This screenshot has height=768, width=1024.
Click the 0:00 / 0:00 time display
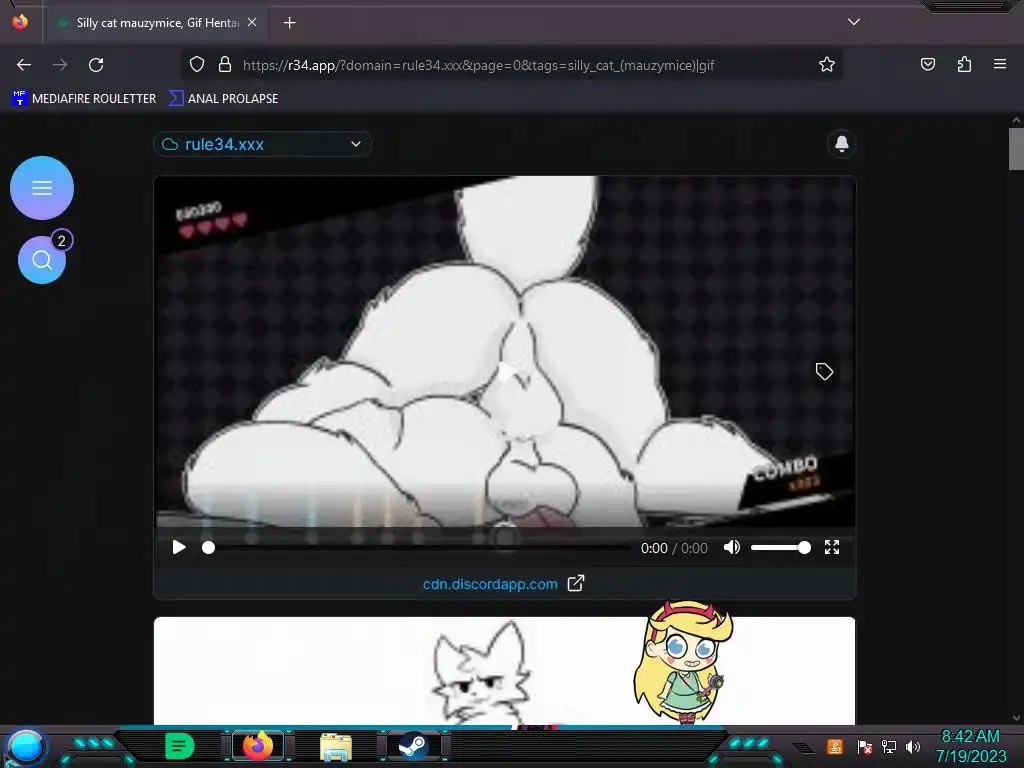pos(674,548)
